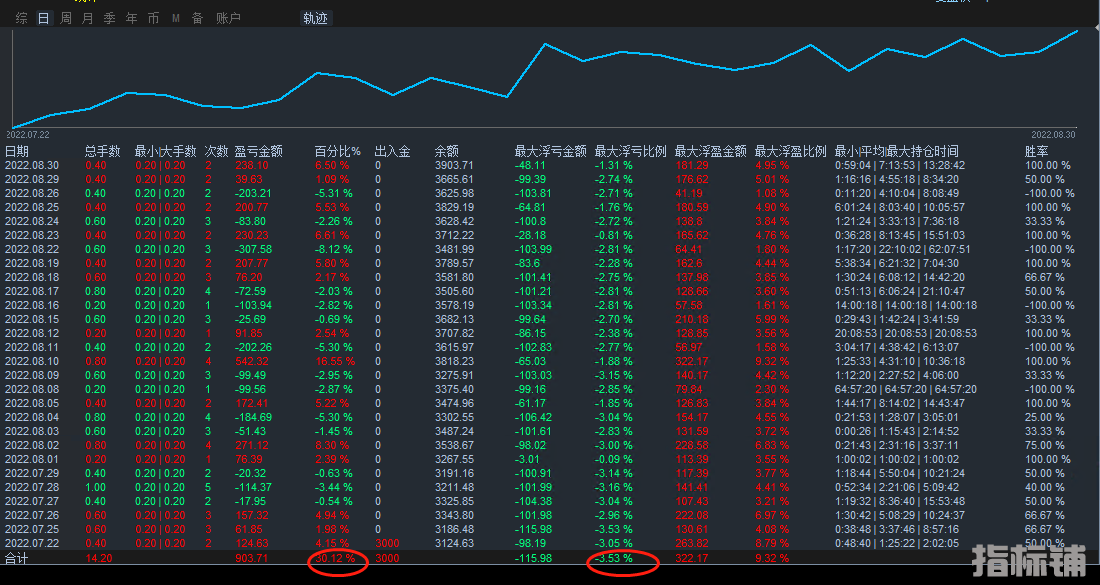The image size is (1100, 585).
Task: Click chart end date 2022.08.30
Action: click(x=1053, y=135)
